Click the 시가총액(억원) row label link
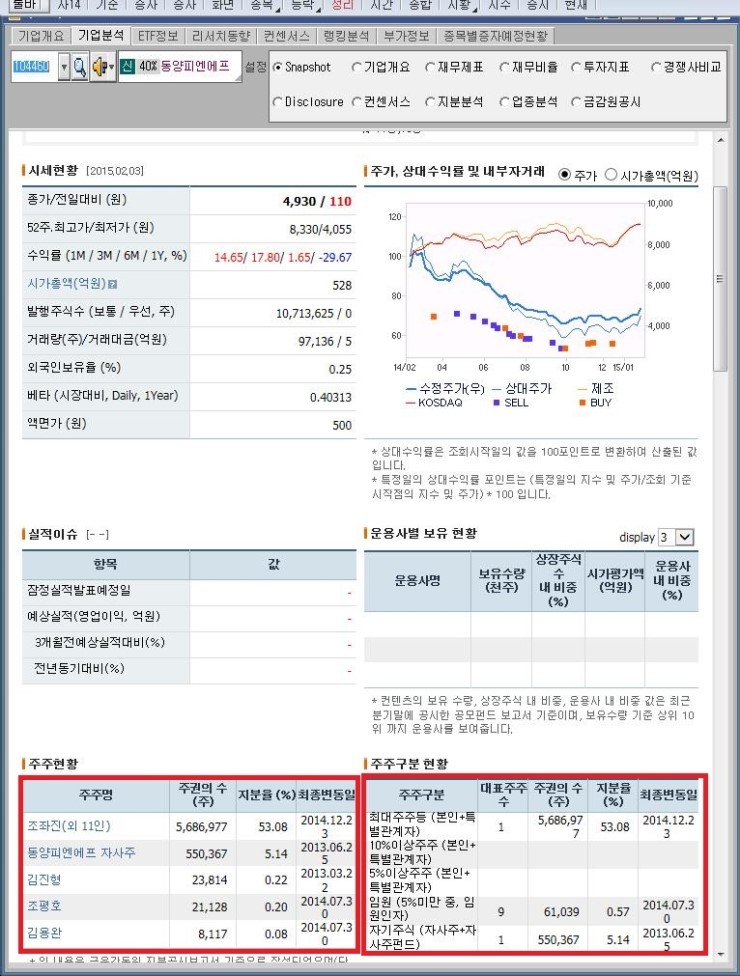740x976 pixels. (x=67, y=284)
